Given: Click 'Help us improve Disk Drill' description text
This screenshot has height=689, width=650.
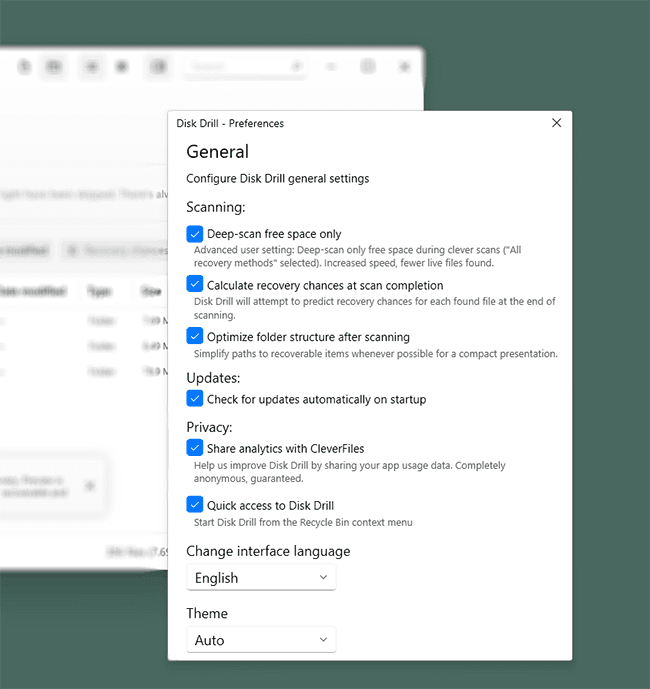Looking at the screenshot, I should click(350, 471).
